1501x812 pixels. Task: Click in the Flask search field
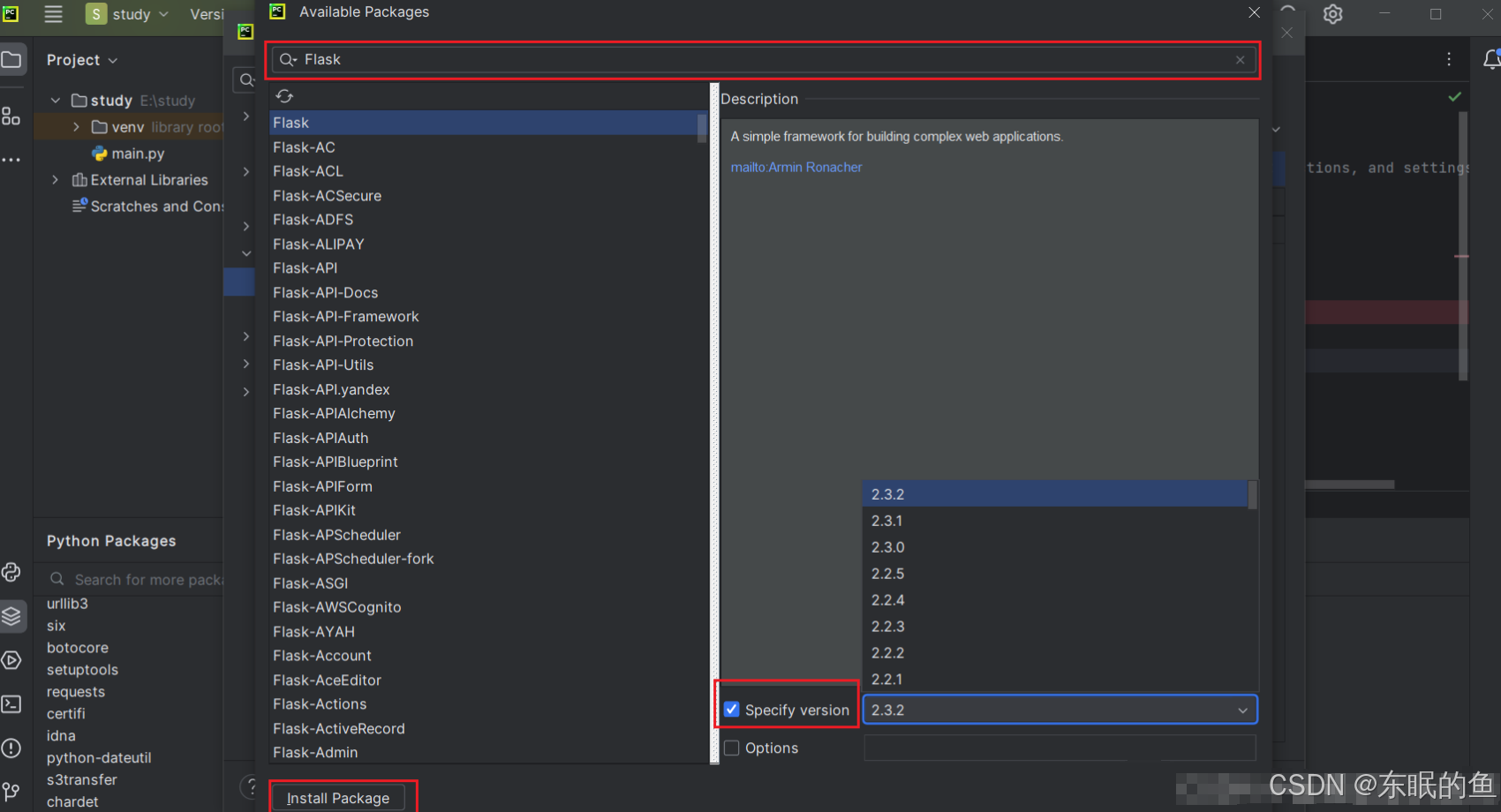764,60
